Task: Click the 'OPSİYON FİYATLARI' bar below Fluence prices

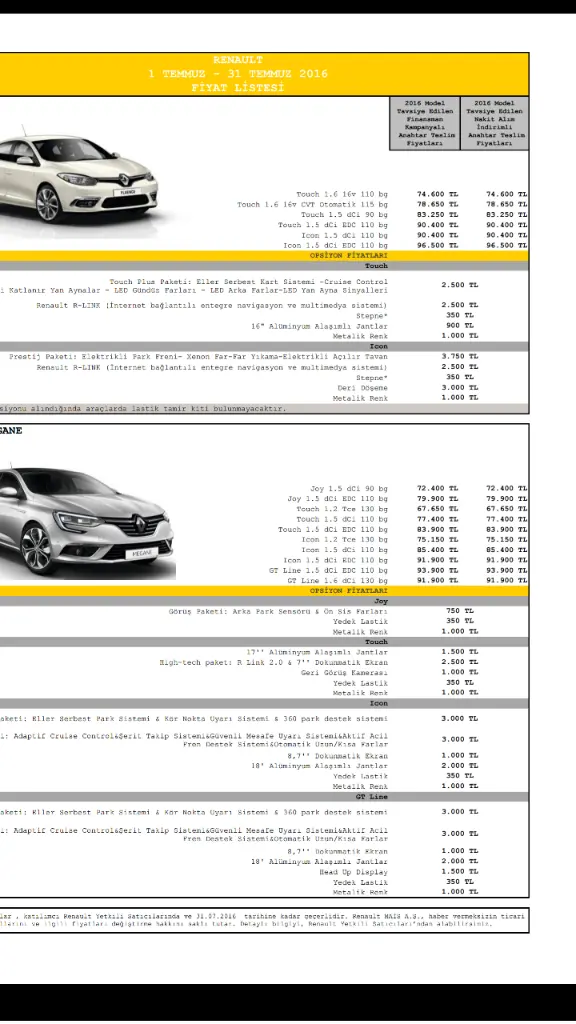Action: click(x=264, y=256)
